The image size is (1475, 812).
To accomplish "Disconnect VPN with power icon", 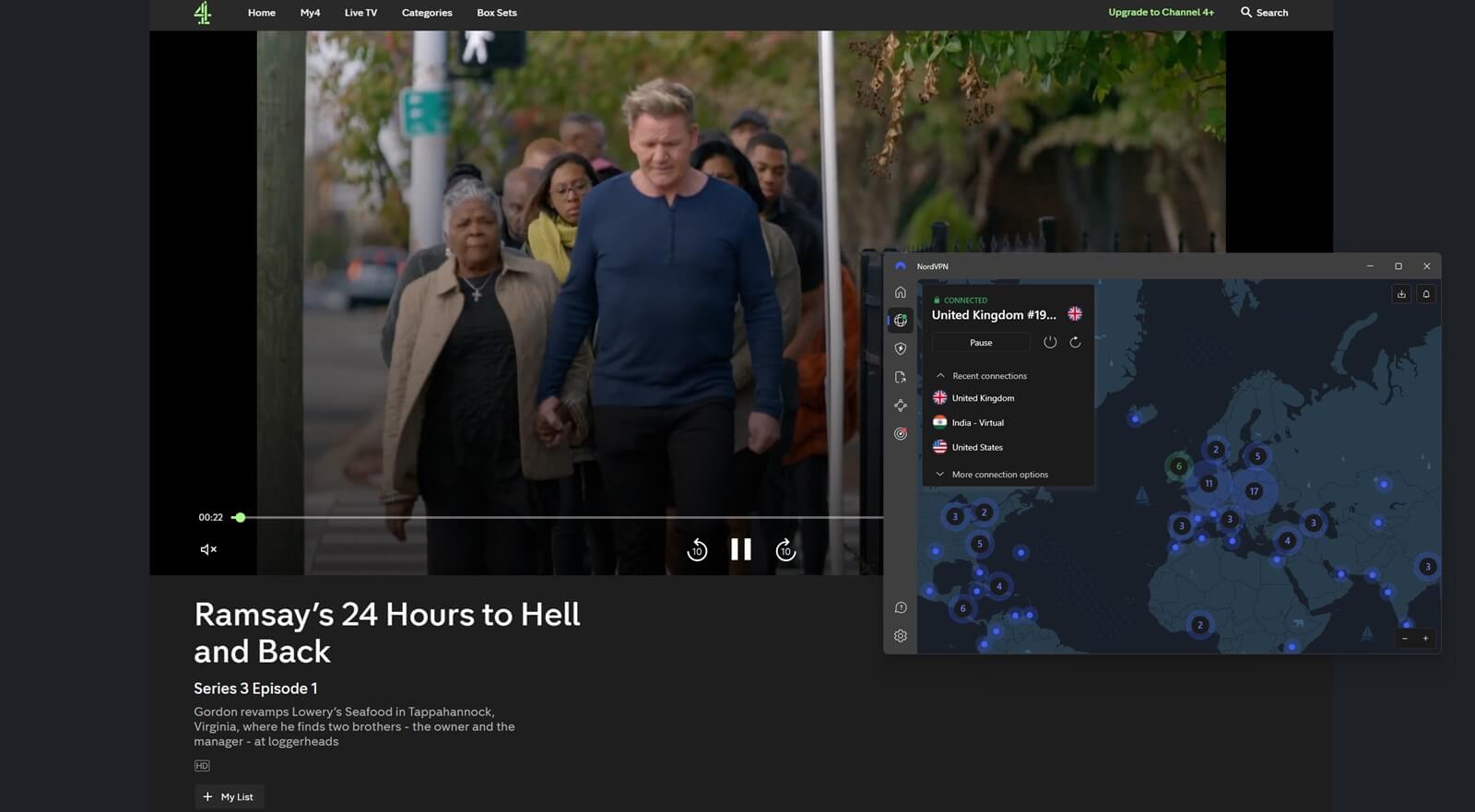I will [x=1050, y=342].
